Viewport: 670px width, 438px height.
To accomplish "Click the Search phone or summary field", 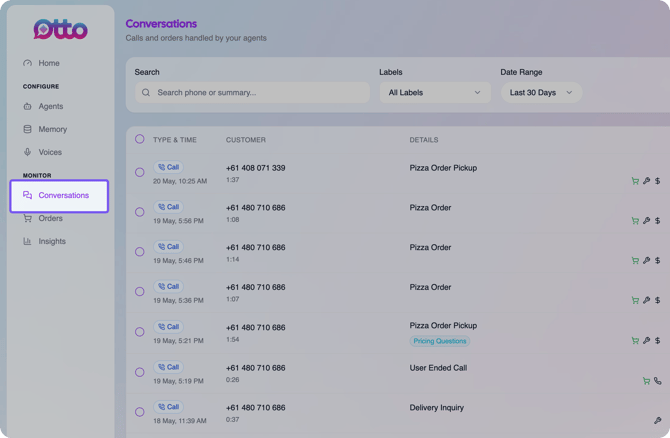I will [253, 93].
